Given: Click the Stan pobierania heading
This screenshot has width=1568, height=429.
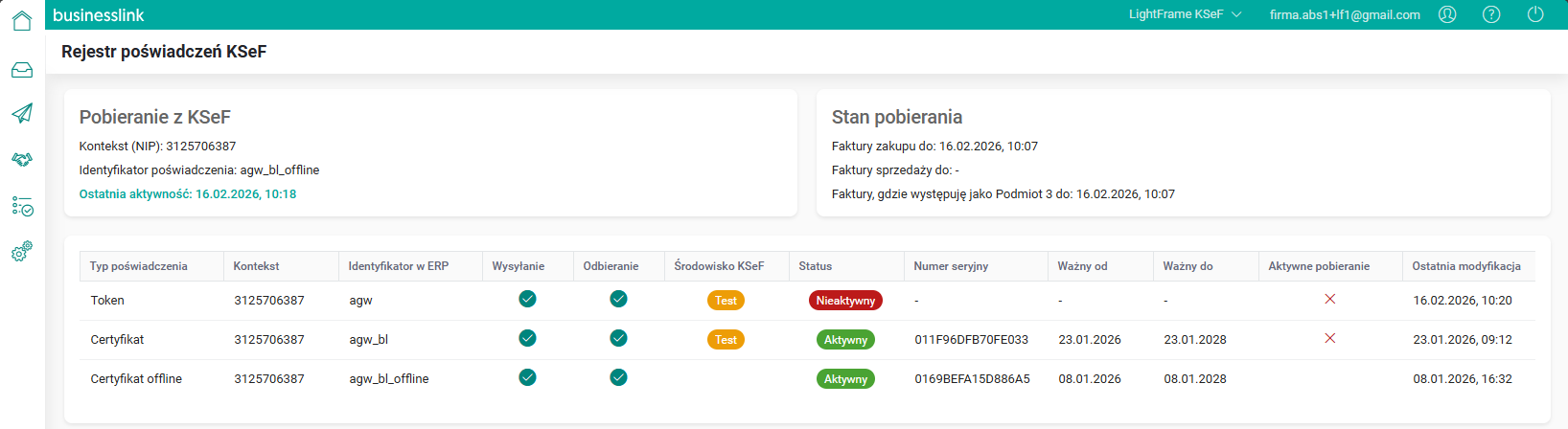Looking at the screenshot, I should coord(896,117).
